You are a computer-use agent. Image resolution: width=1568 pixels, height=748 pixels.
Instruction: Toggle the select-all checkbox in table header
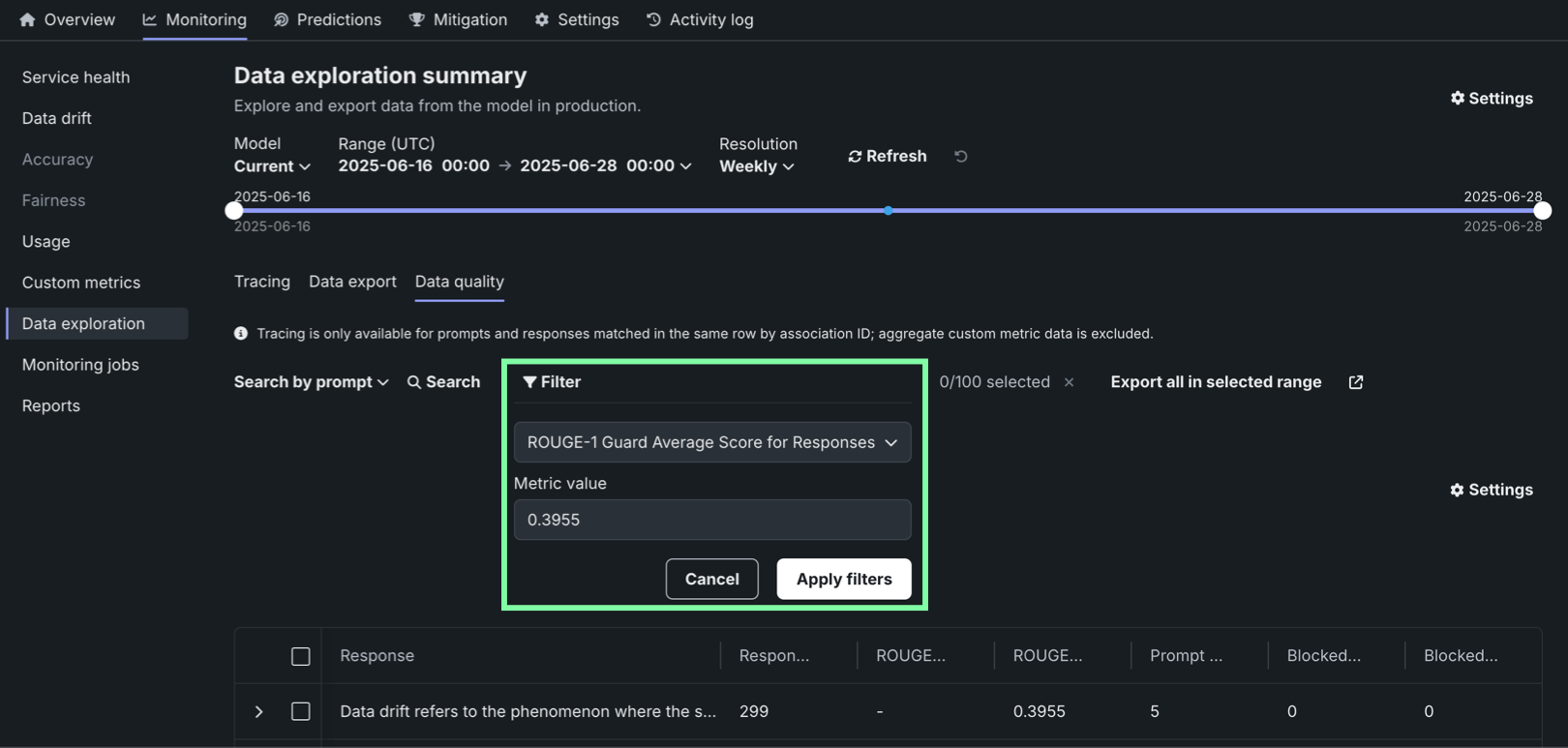coord(301,656)
